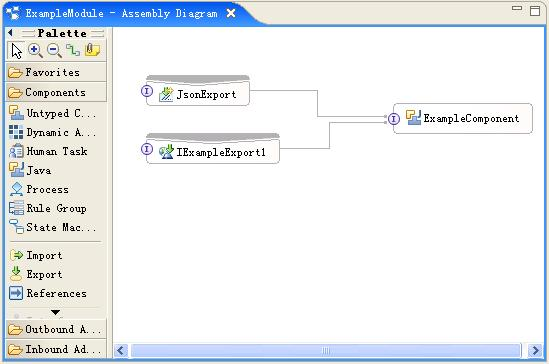Viewport: 549px width, 364px height.
Task: Collapse the Components drawer
Action: click(56, 92)
